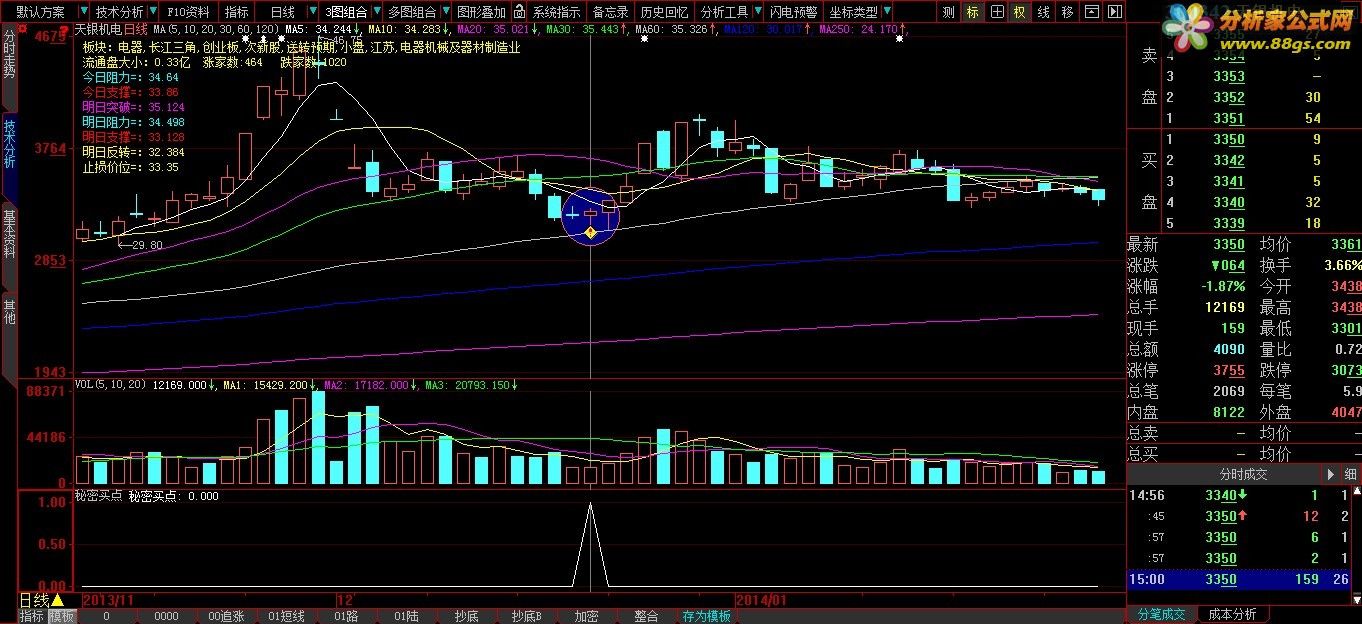The height and width of the screenshot is (624, 1362).
Task: Choose the 01短线 template tab
Action: (287, 616)
